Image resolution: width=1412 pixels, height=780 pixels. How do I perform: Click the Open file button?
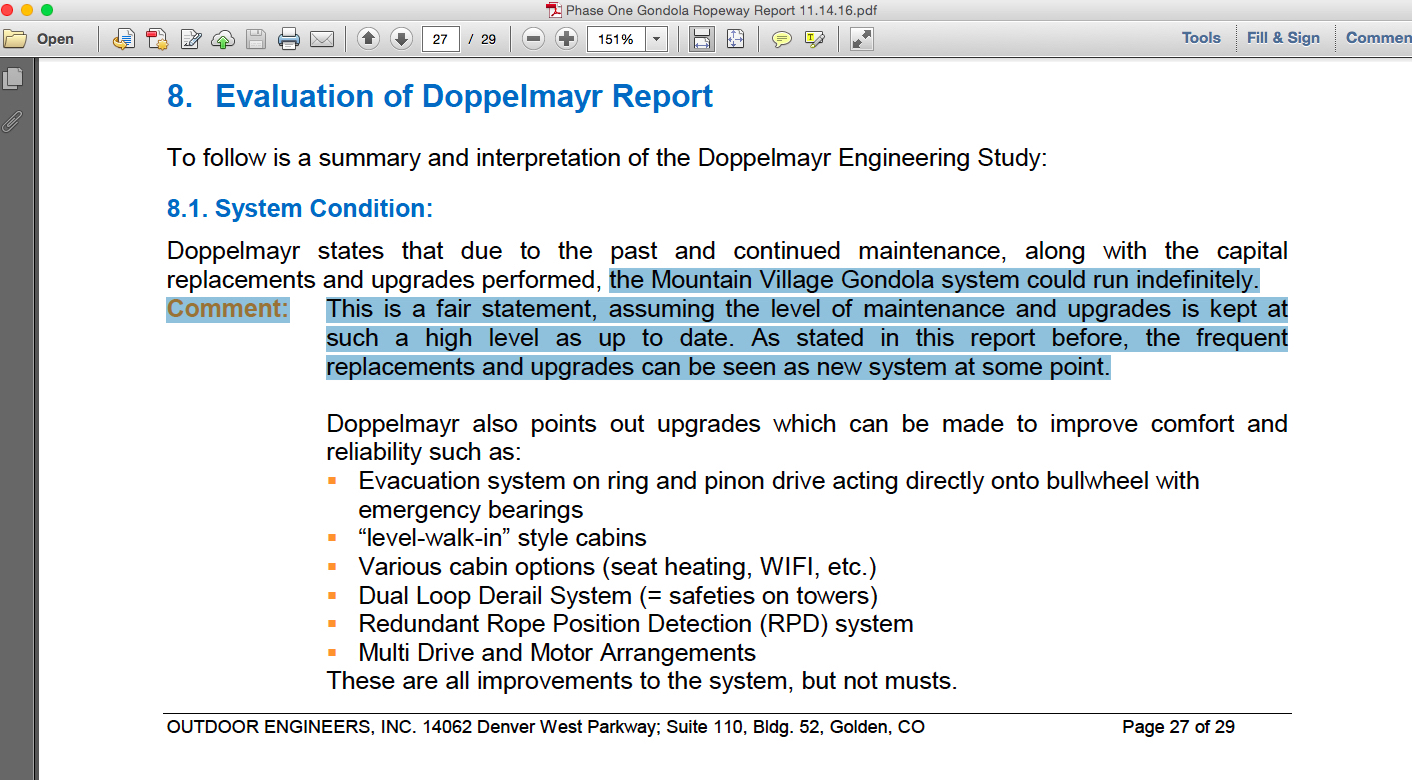tap(40, 39)
